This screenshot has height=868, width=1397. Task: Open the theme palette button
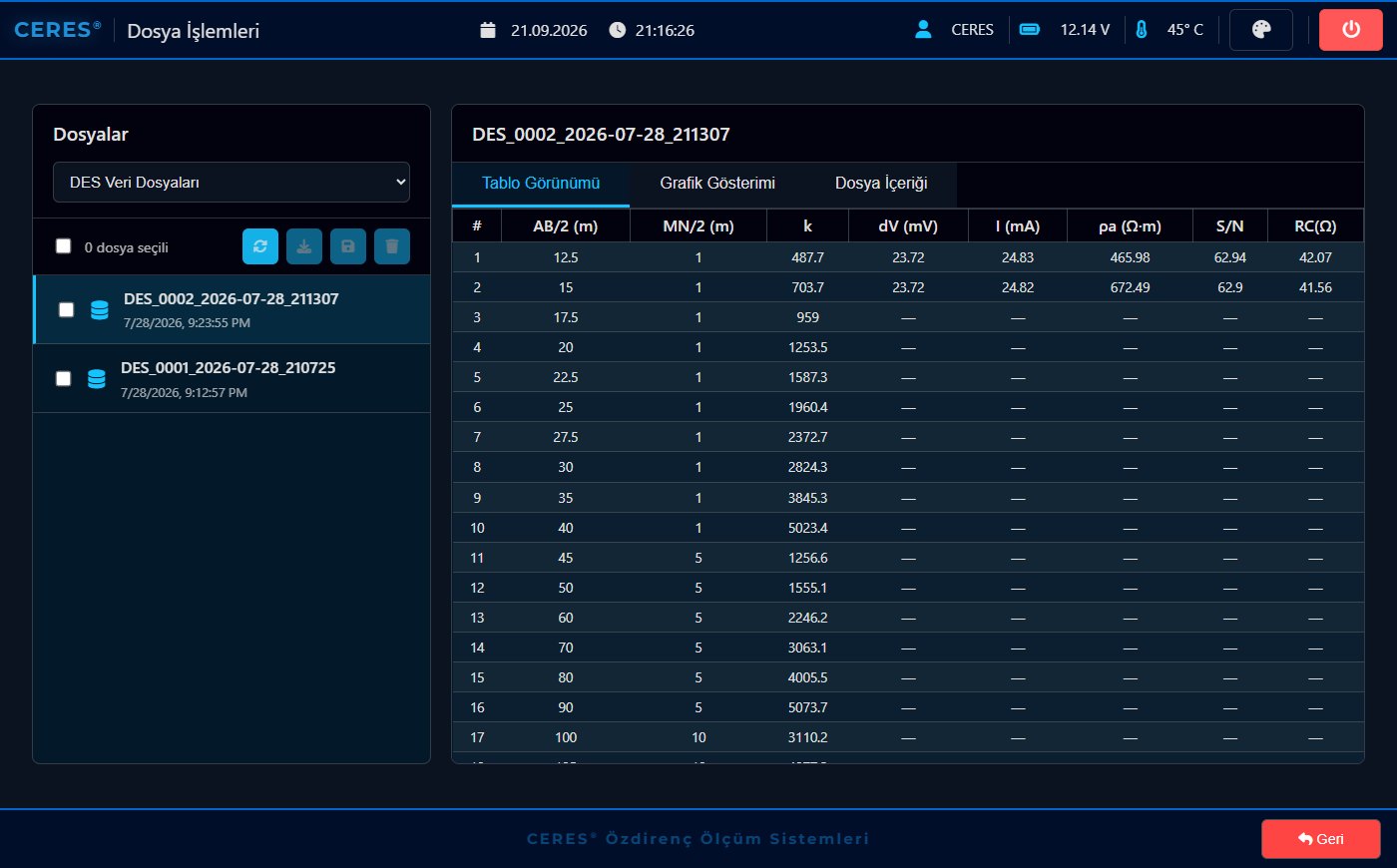click(x=1261, y=30)
